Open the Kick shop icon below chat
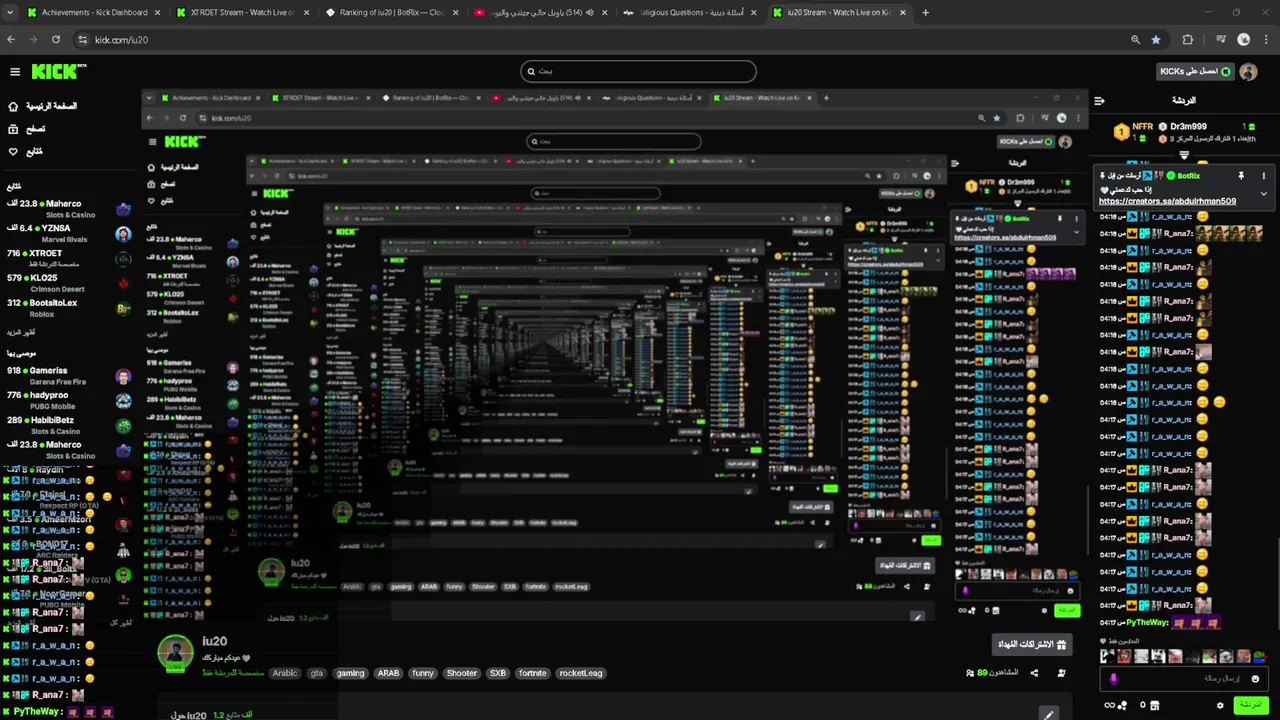The width and height of the screenshot is (1280, 720). click(x=1155, y=705)
